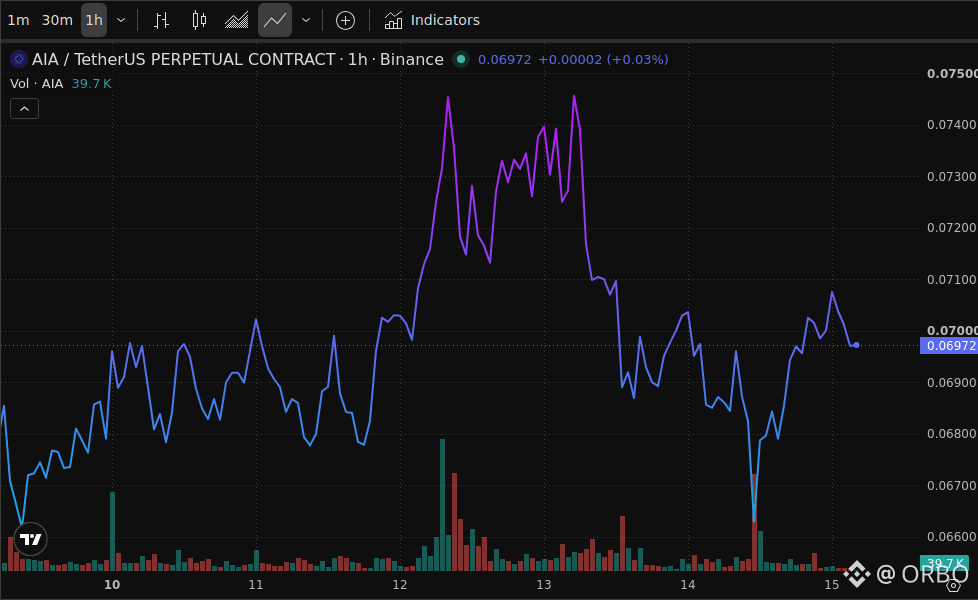Click the 0.06600 price axis label

point(951,536)
